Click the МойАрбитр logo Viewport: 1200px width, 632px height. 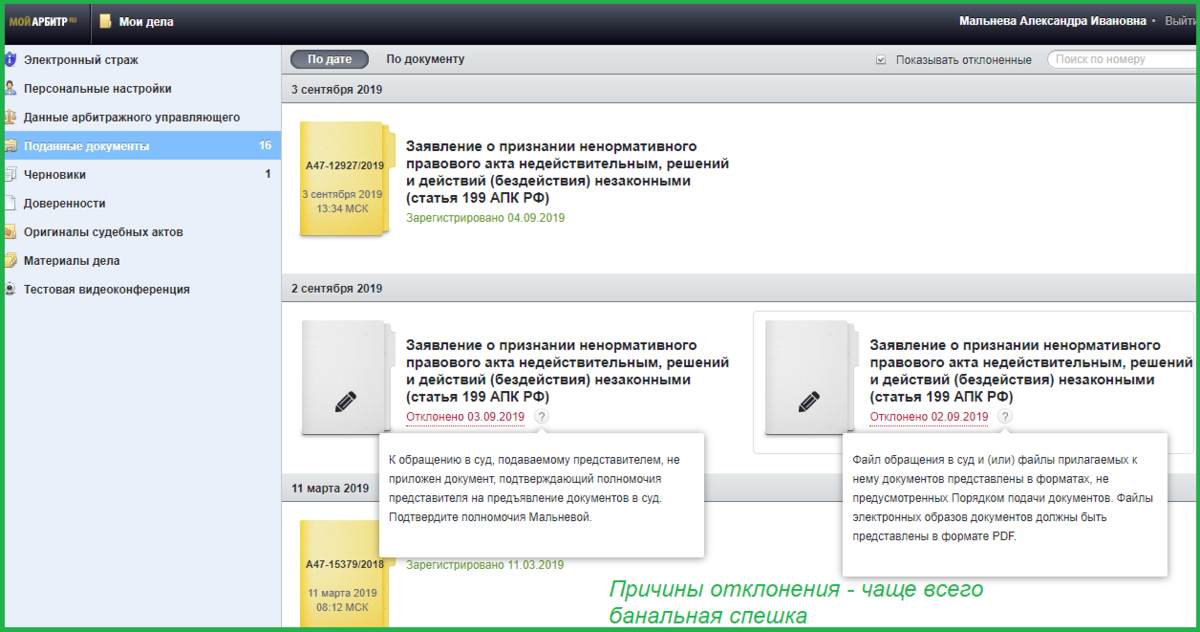point(43,21)
